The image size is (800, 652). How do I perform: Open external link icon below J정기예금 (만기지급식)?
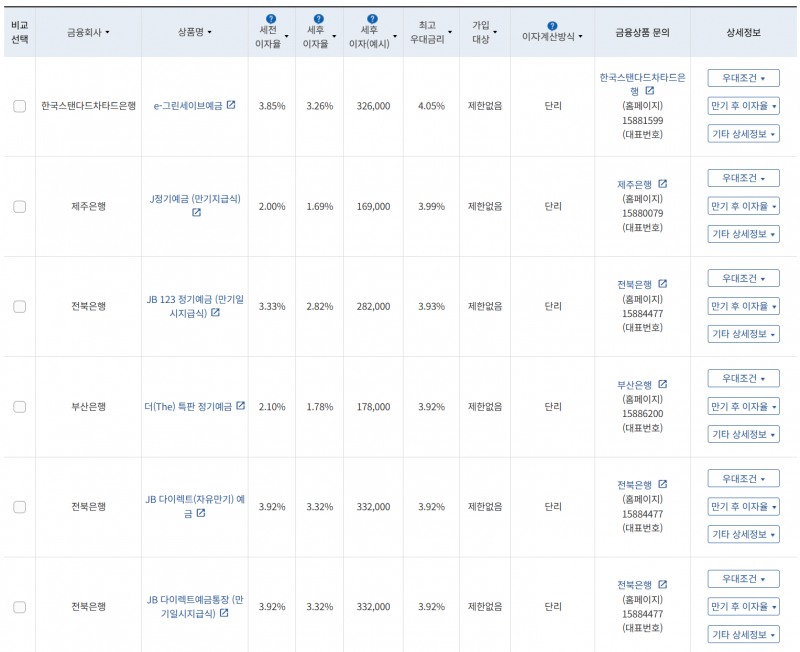[196, 212]
